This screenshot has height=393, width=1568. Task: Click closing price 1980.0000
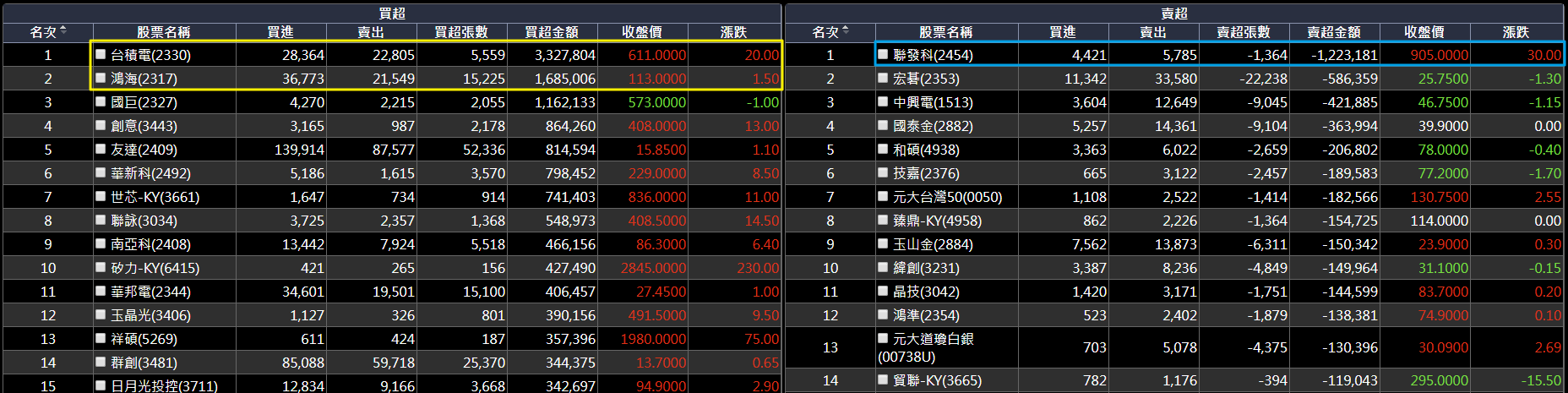tap(653, 339)
